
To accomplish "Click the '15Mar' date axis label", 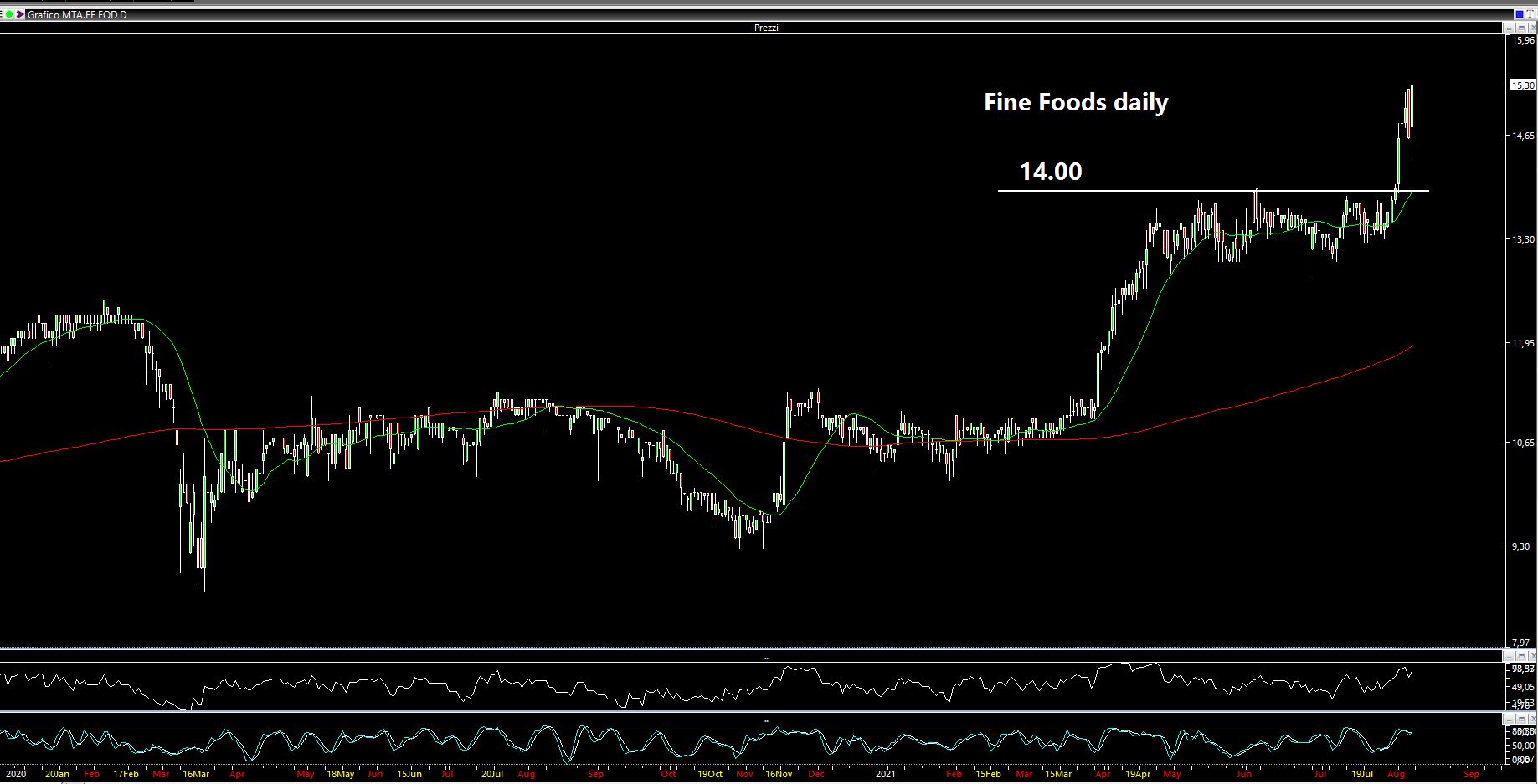I will [x=1058, y=774].
